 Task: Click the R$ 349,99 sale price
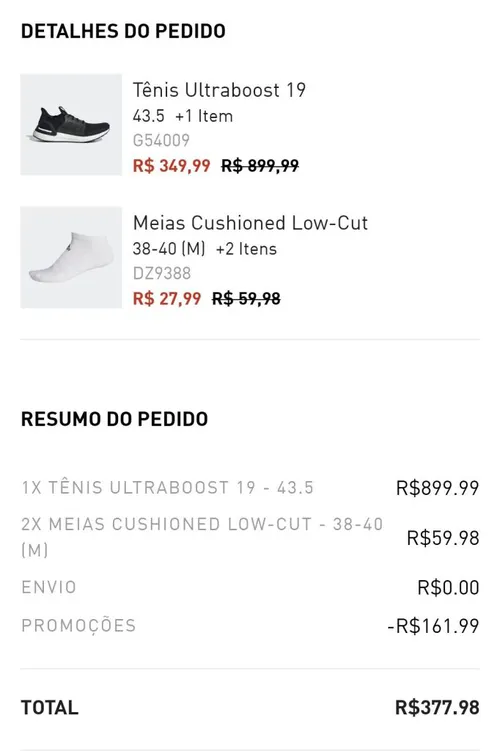pyautogui.click(x=171, y=166)
